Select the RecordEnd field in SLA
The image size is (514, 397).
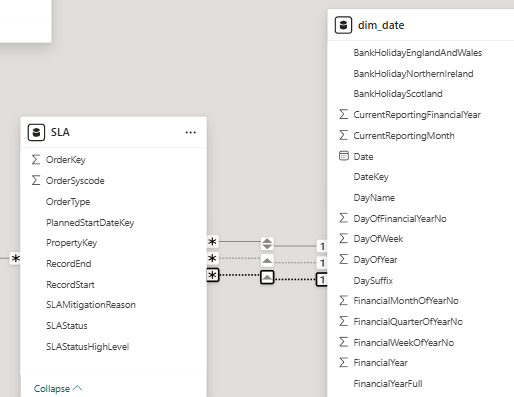69,264
